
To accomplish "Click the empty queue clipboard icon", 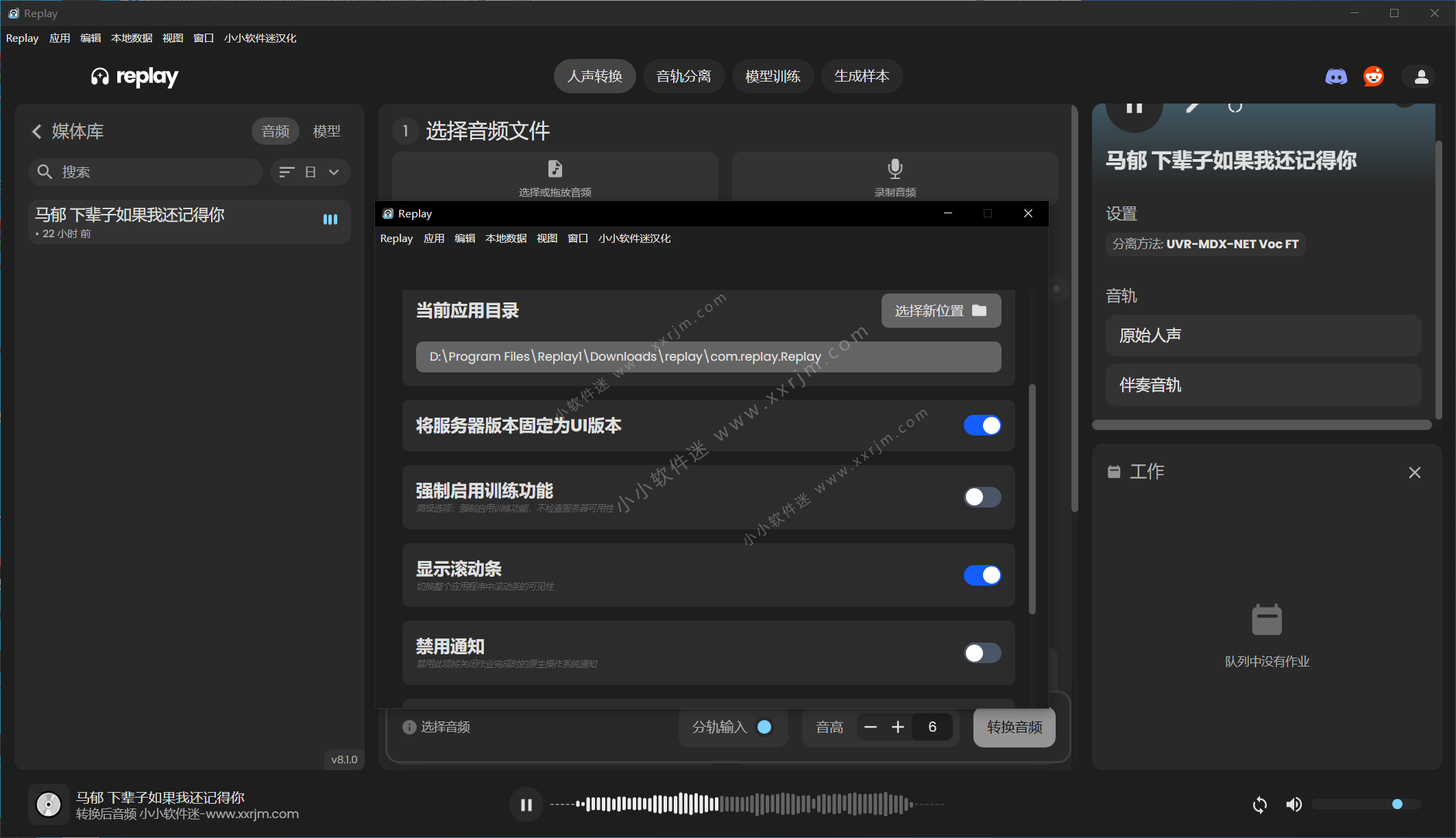I will pyautogui.click(x=1267, y=620).
